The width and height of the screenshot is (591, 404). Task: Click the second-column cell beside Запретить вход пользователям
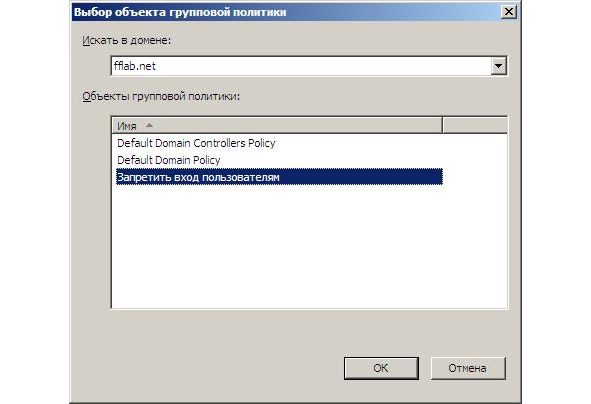tap(475, 177)
